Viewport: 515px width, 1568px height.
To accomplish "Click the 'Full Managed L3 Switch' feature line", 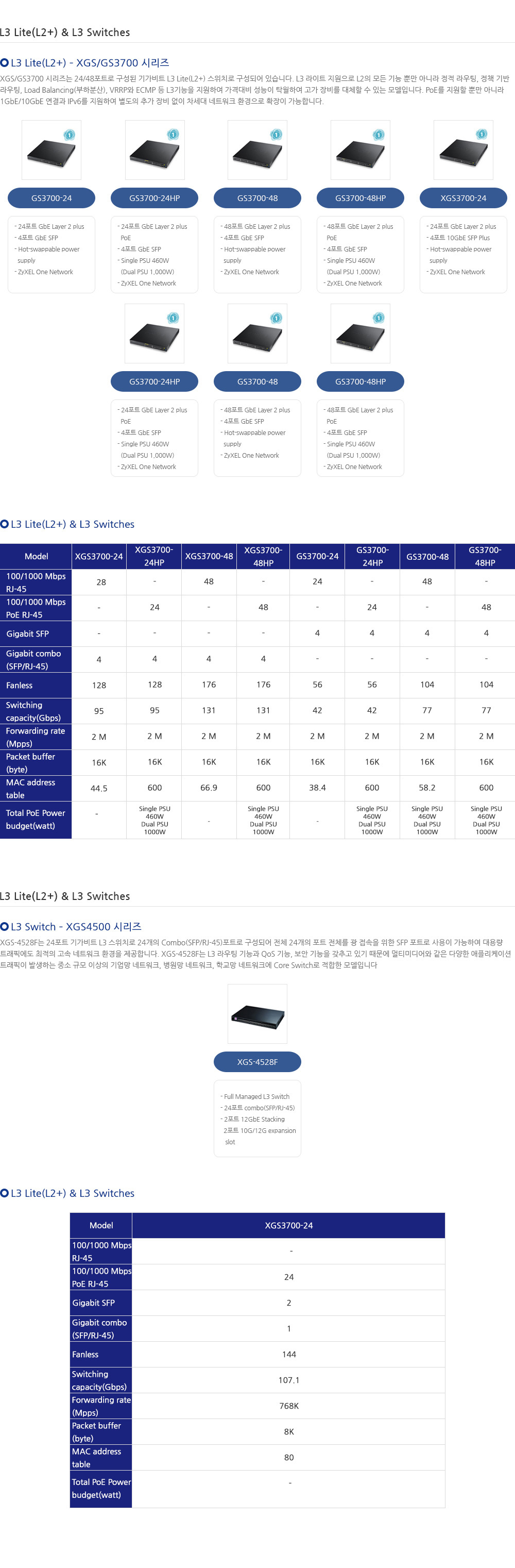I will pyautogui.click(x=255, y=1097).
